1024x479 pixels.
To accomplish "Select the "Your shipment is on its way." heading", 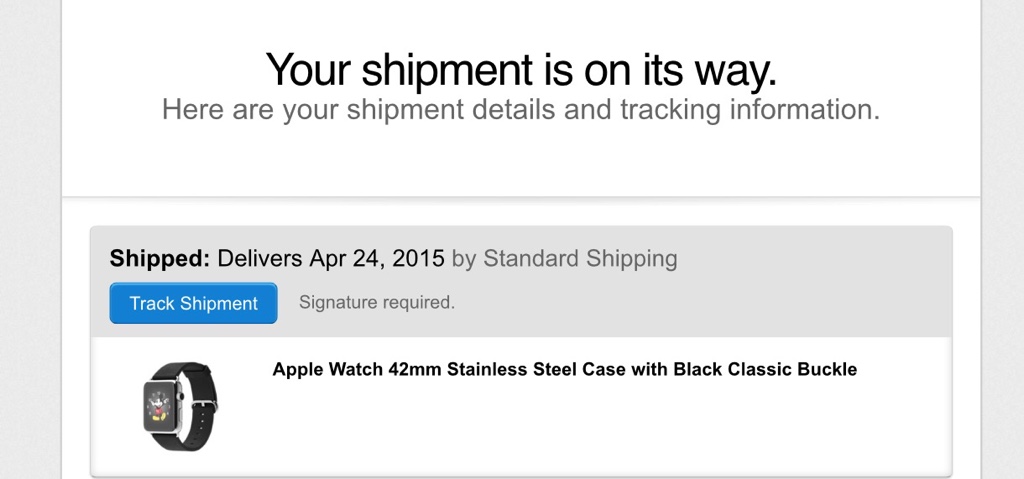I will pyautogui.click(x=521, y=70).
